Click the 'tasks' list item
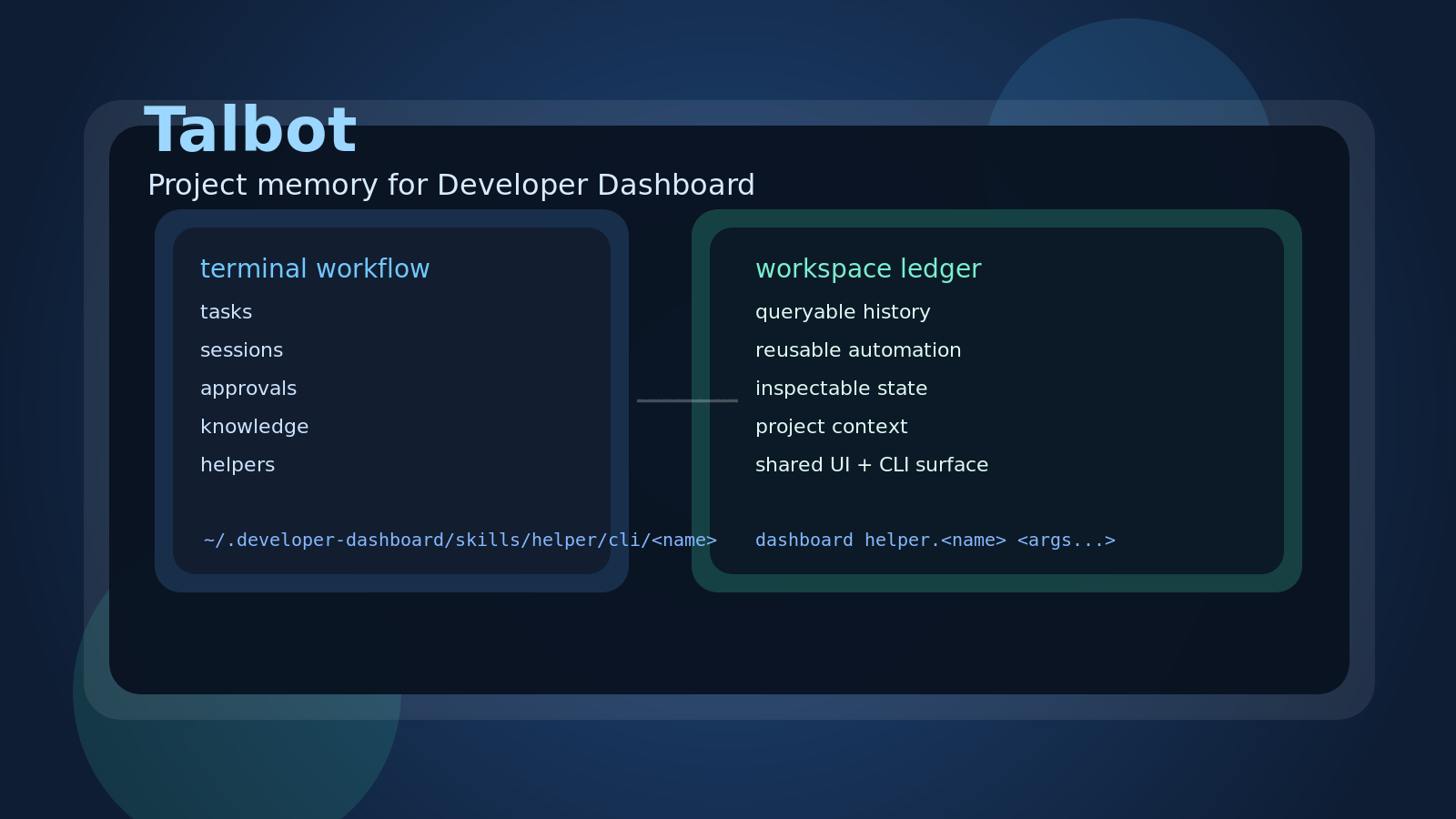 226,312
